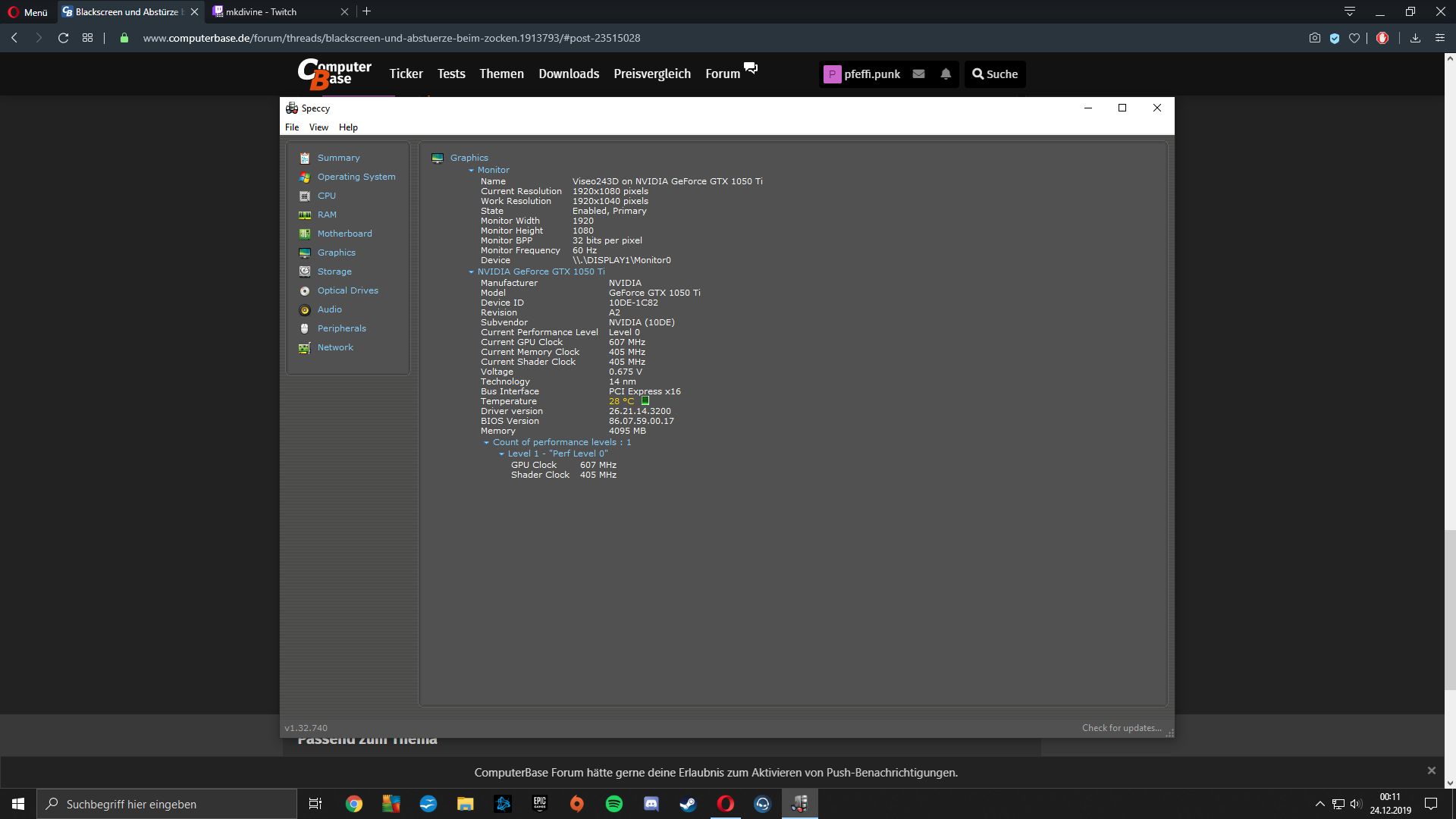Open the Optical Drives section
1456x819 pixels.
347,290
